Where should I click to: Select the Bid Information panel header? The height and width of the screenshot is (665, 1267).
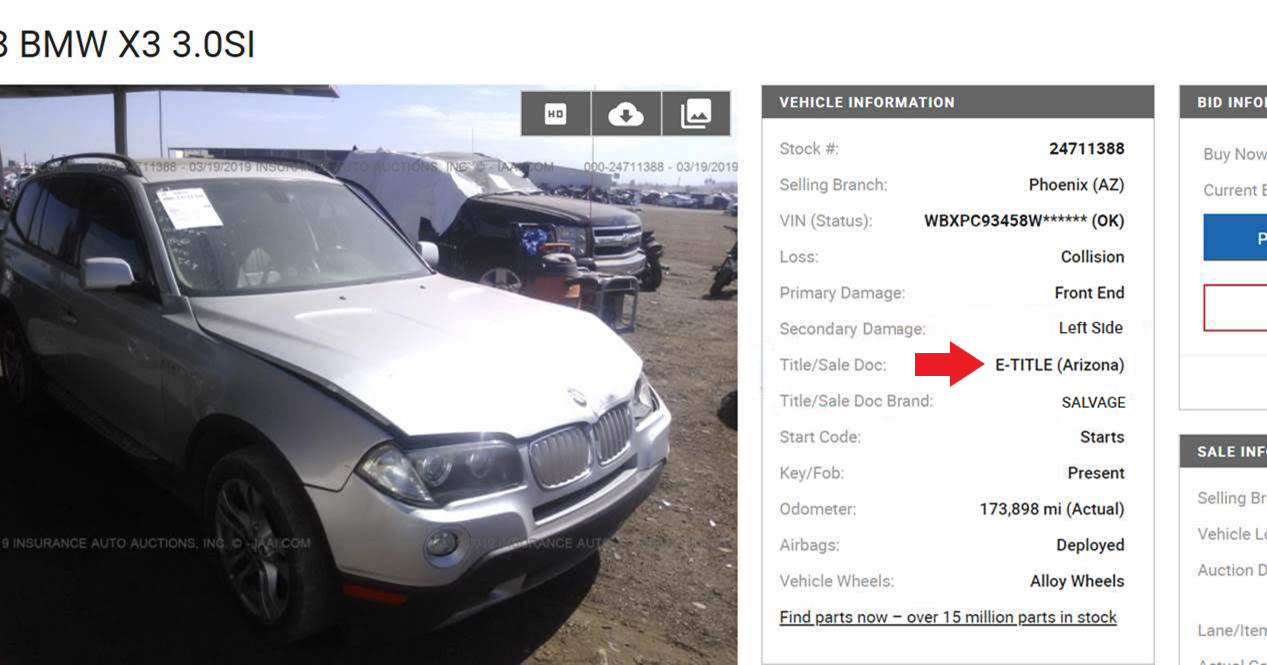pos(1223,102)
